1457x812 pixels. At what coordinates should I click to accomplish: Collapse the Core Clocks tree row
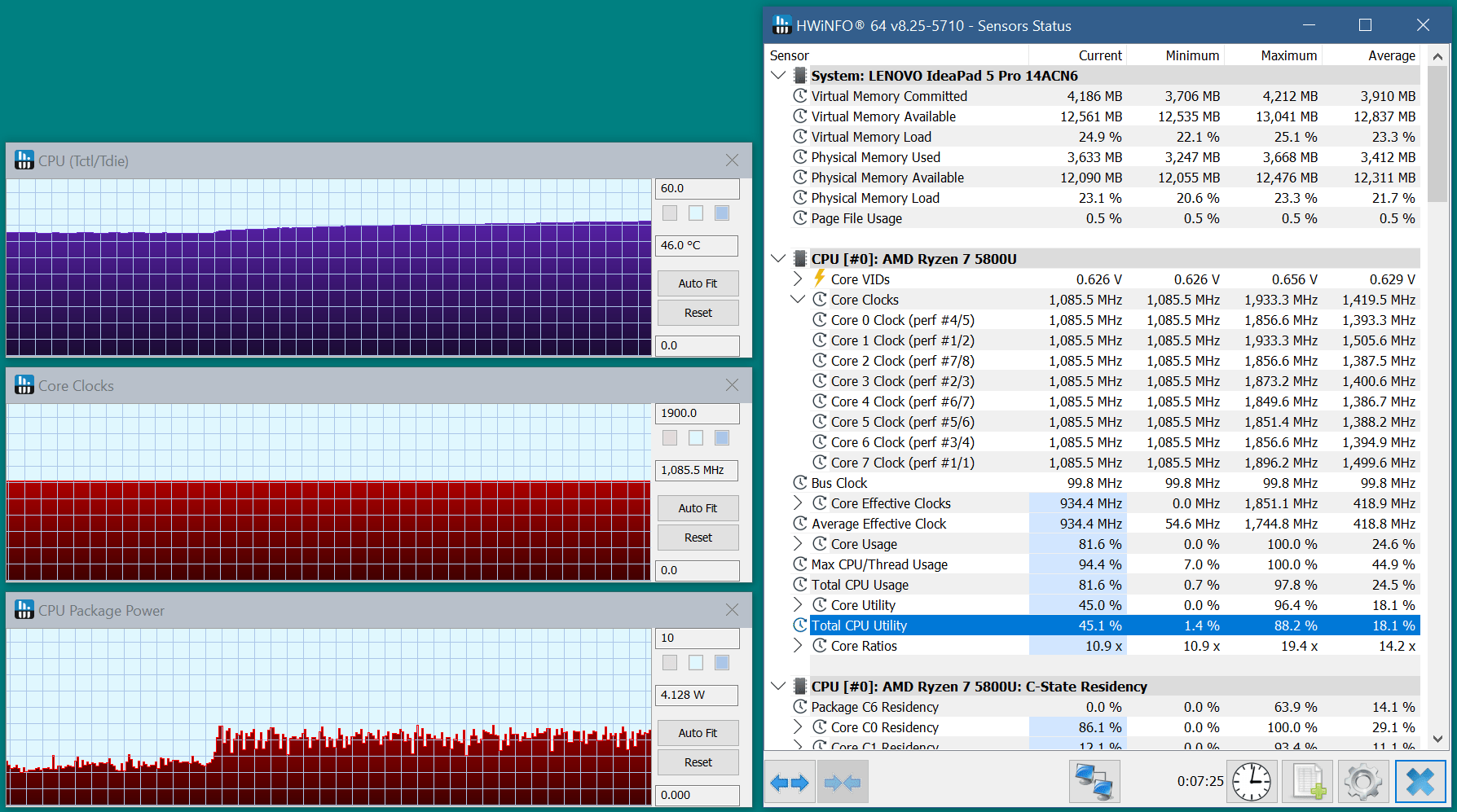[798, 300]
